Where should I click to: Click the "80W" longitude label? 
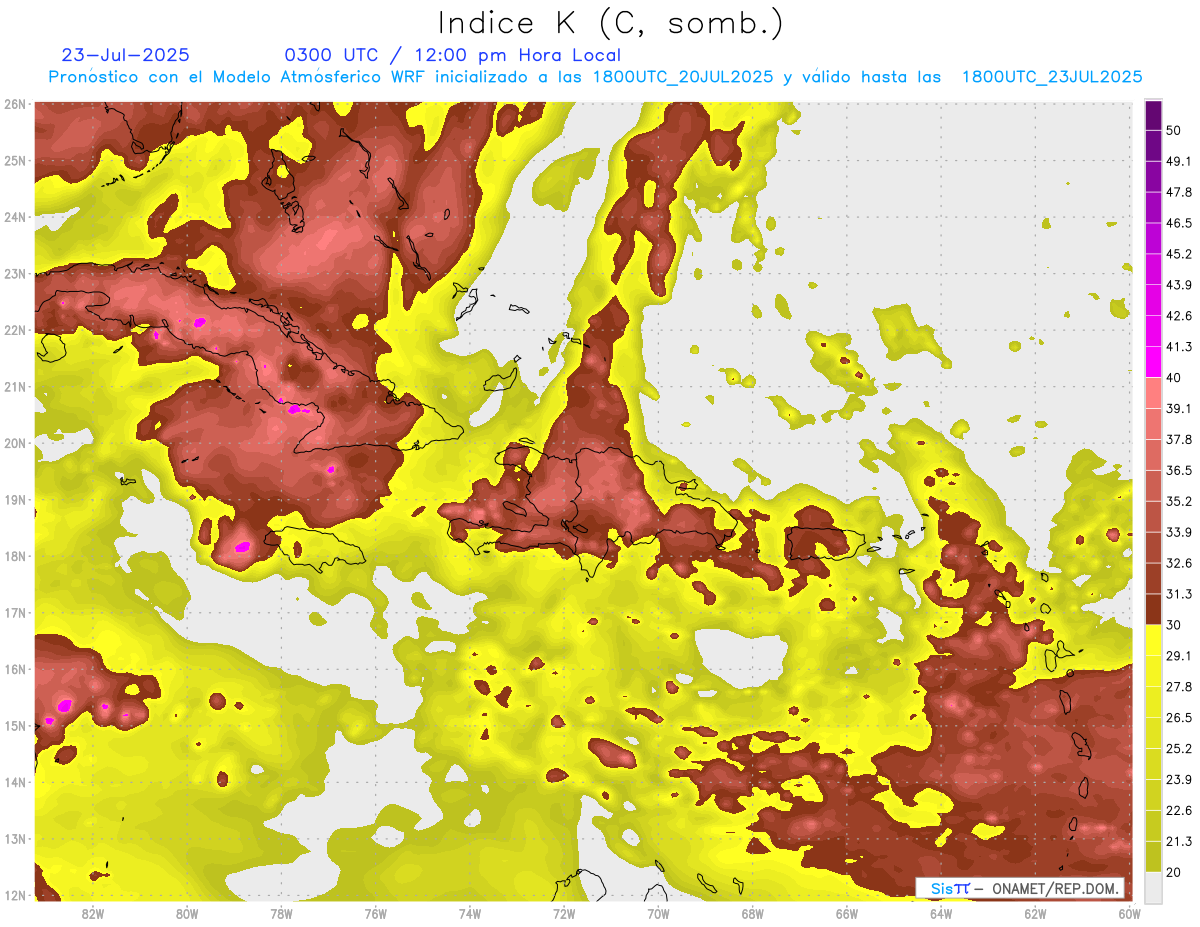tap(187, 914)
